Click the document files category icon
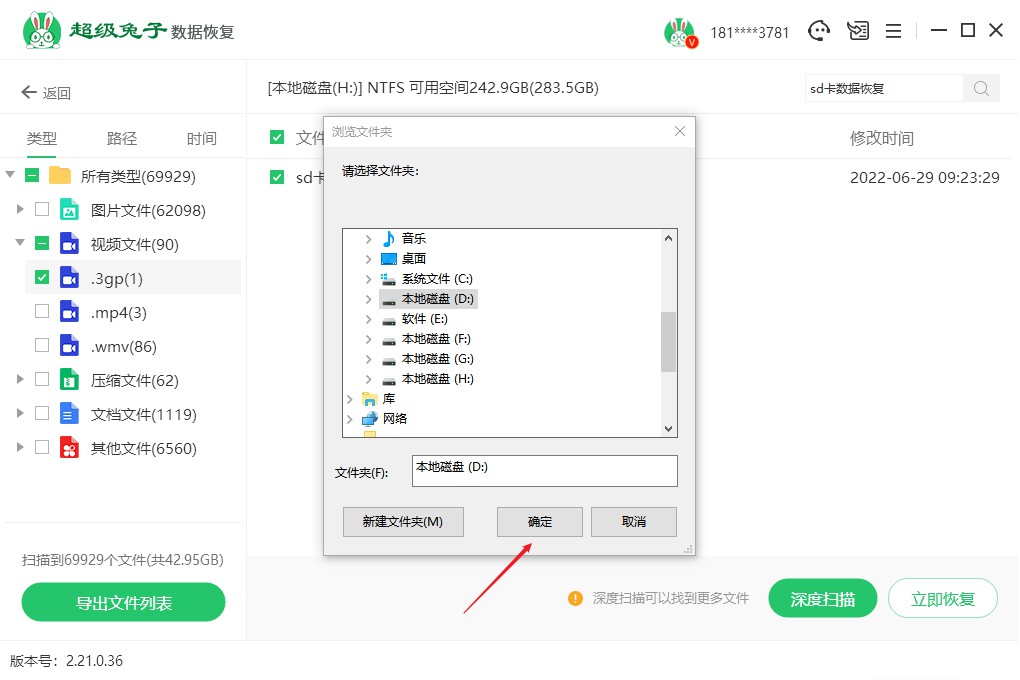This screenshot has height=680, width=1020. [x=69, y=413]
